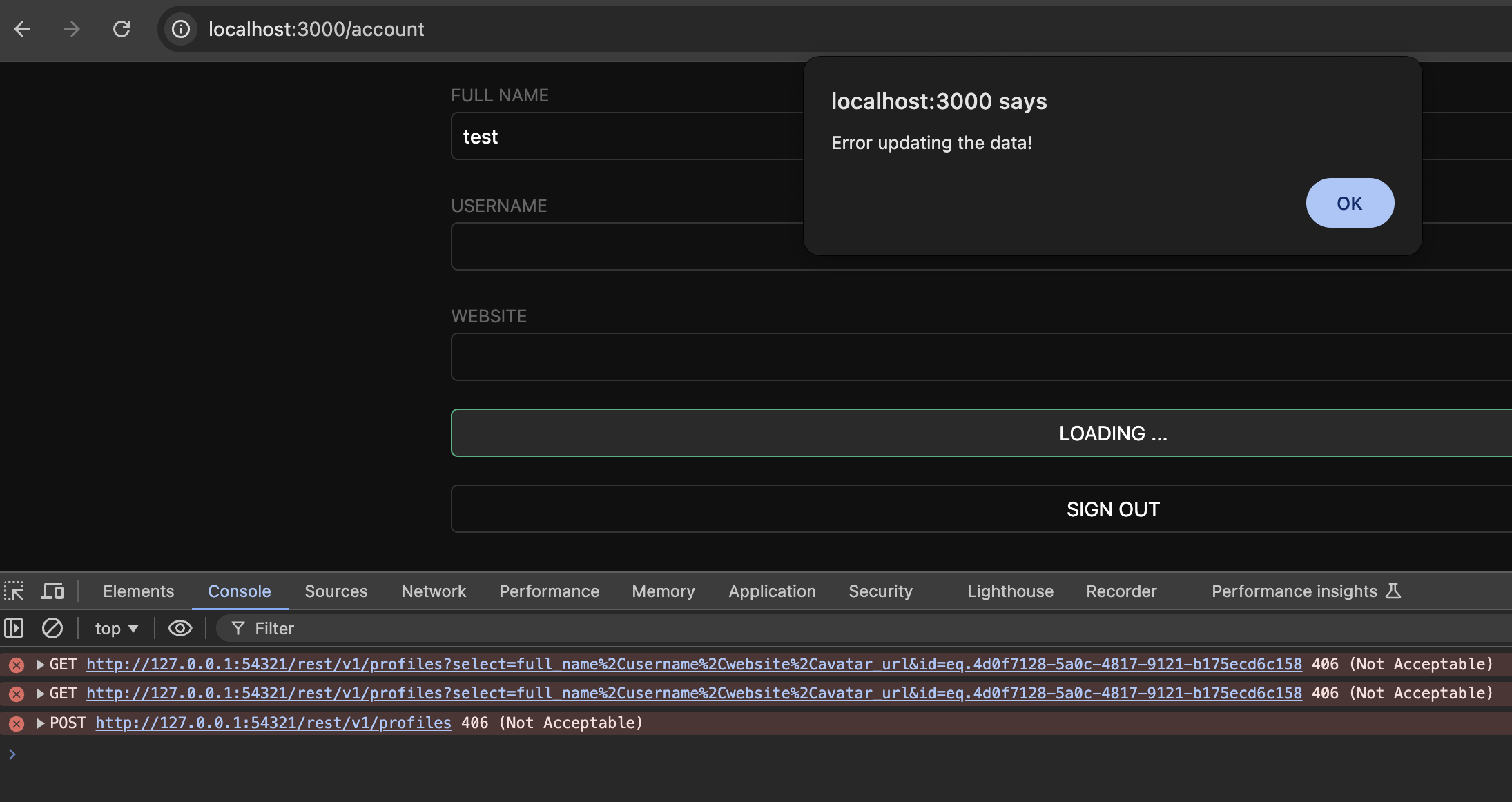Switch to the Elements tab
Screen dimensions: 1512x802
(x=138, y=591)
